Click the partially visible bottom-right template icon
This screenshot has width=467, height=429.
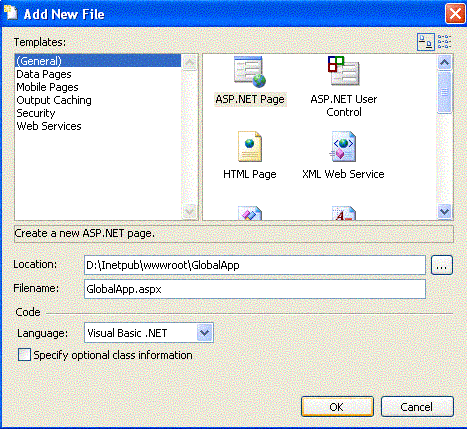click(x=344, y=213)
